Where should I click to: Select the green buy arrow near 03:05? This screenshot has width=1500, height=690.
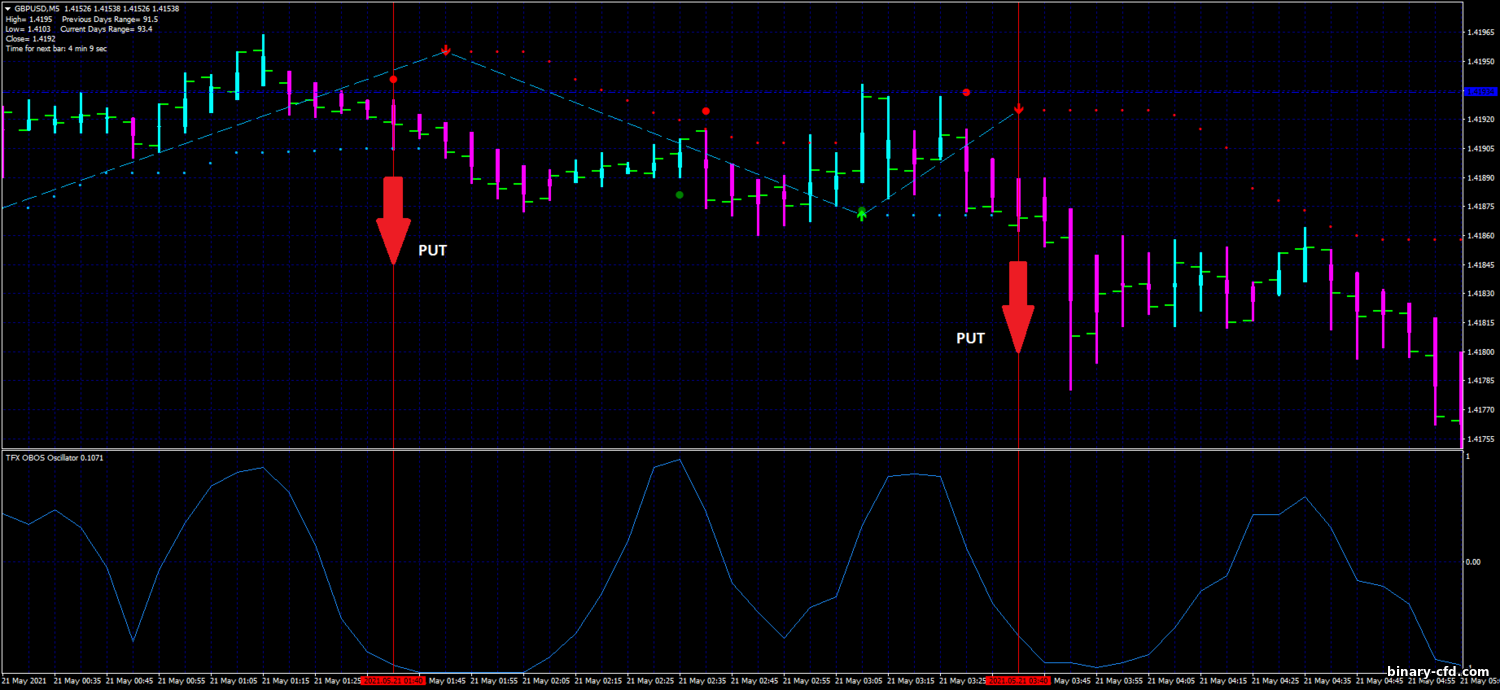point(862,213)
